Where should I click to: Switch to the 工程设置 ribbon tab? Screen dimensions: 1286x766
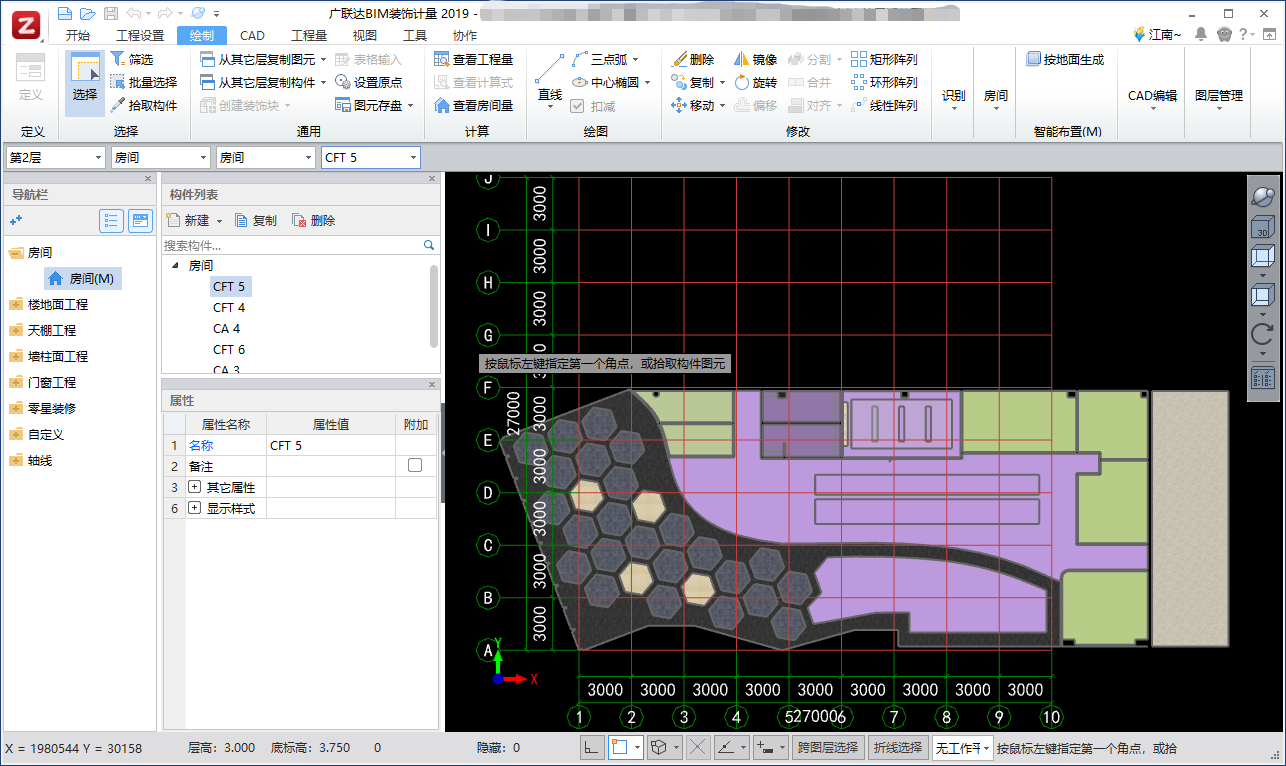(140, 35)
